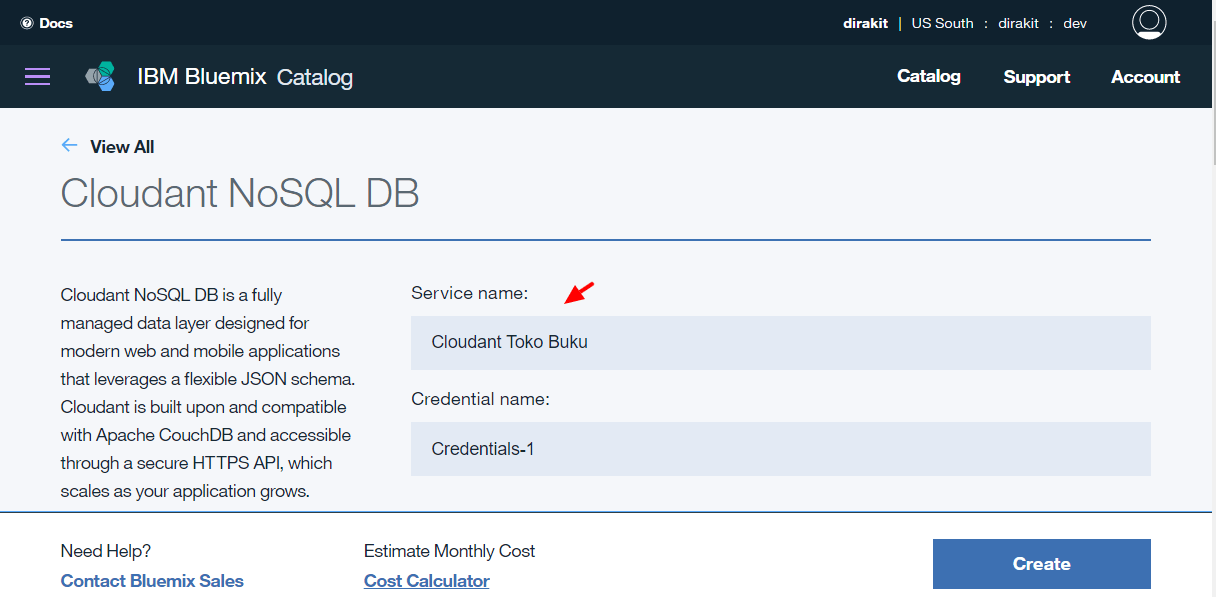Open the Account menu
Image resolution: width=1216 pixels, height=597 pixels.
pos(1145,77)
